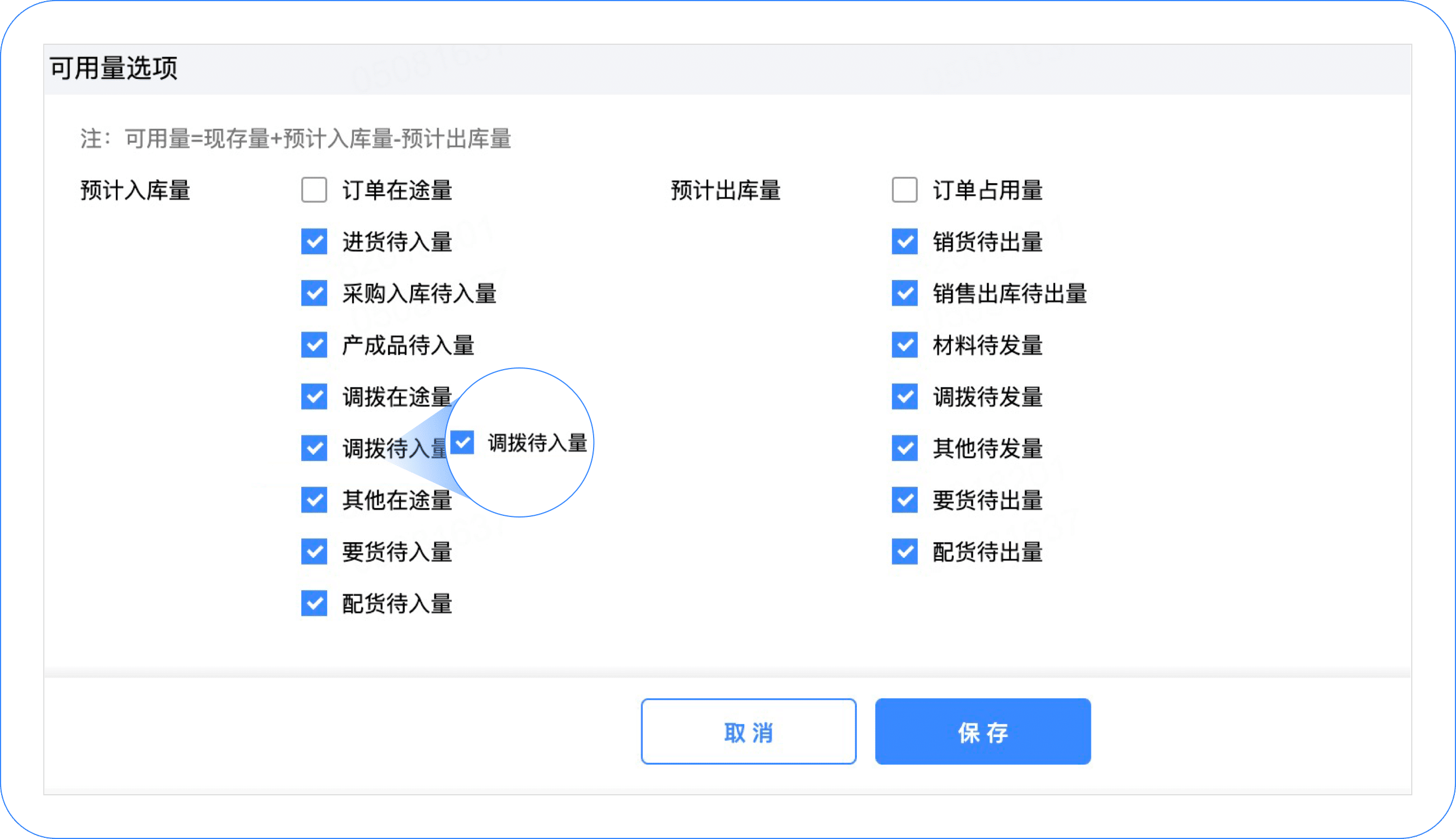Enable the 订单在途量 checkbox
The image size is (1456, 839).
point(314,190)
